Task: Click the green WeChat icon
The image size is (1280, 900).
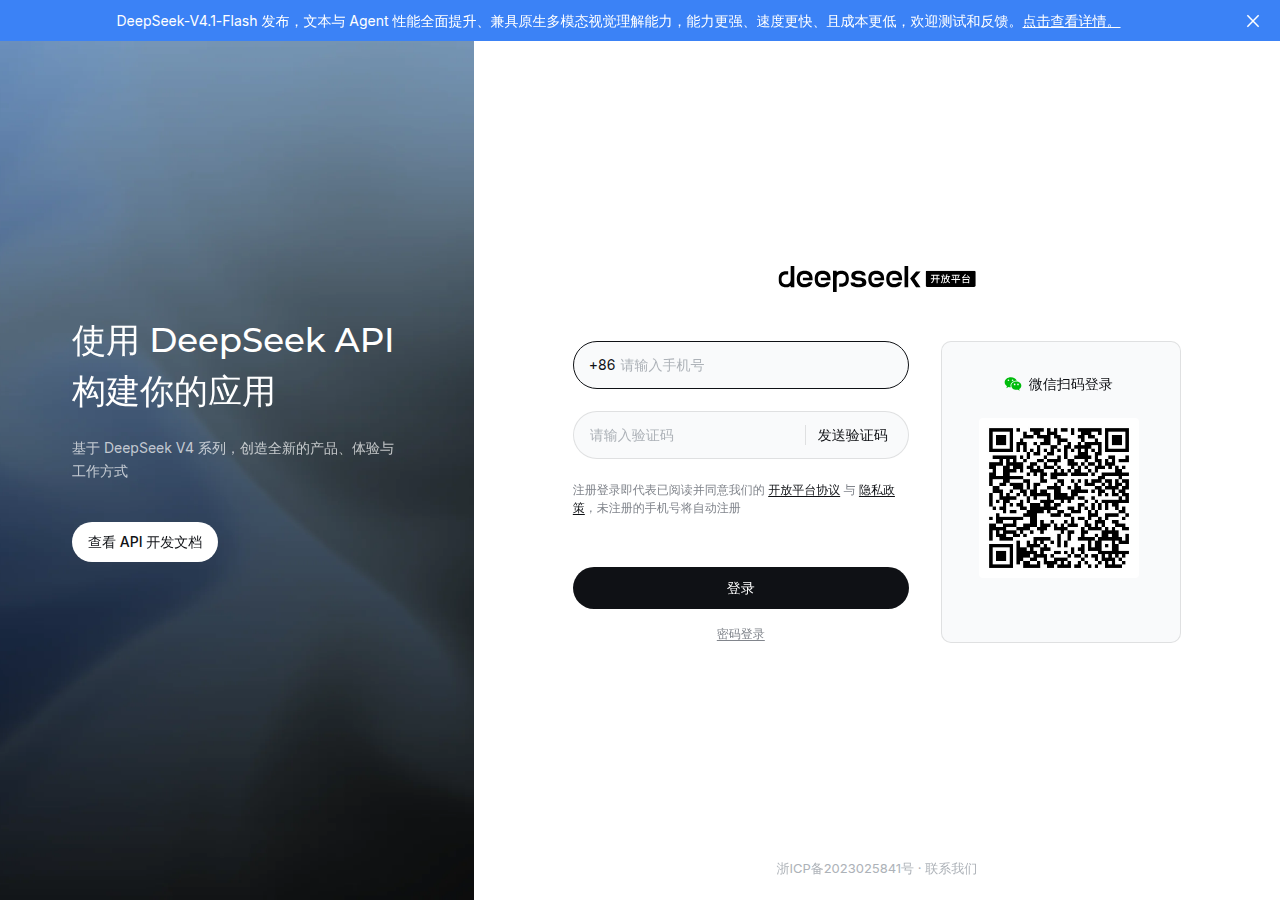Action: tap(1013, 384)
